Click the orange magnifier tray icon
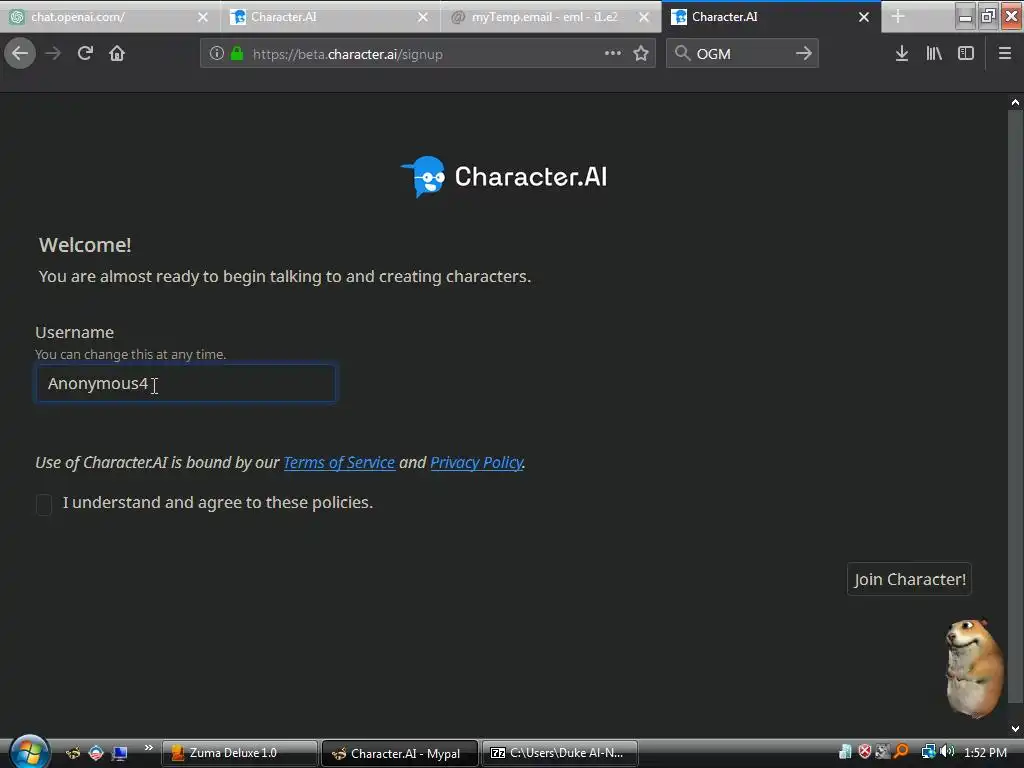This screenshot has width=1024, height=768. 901,752
